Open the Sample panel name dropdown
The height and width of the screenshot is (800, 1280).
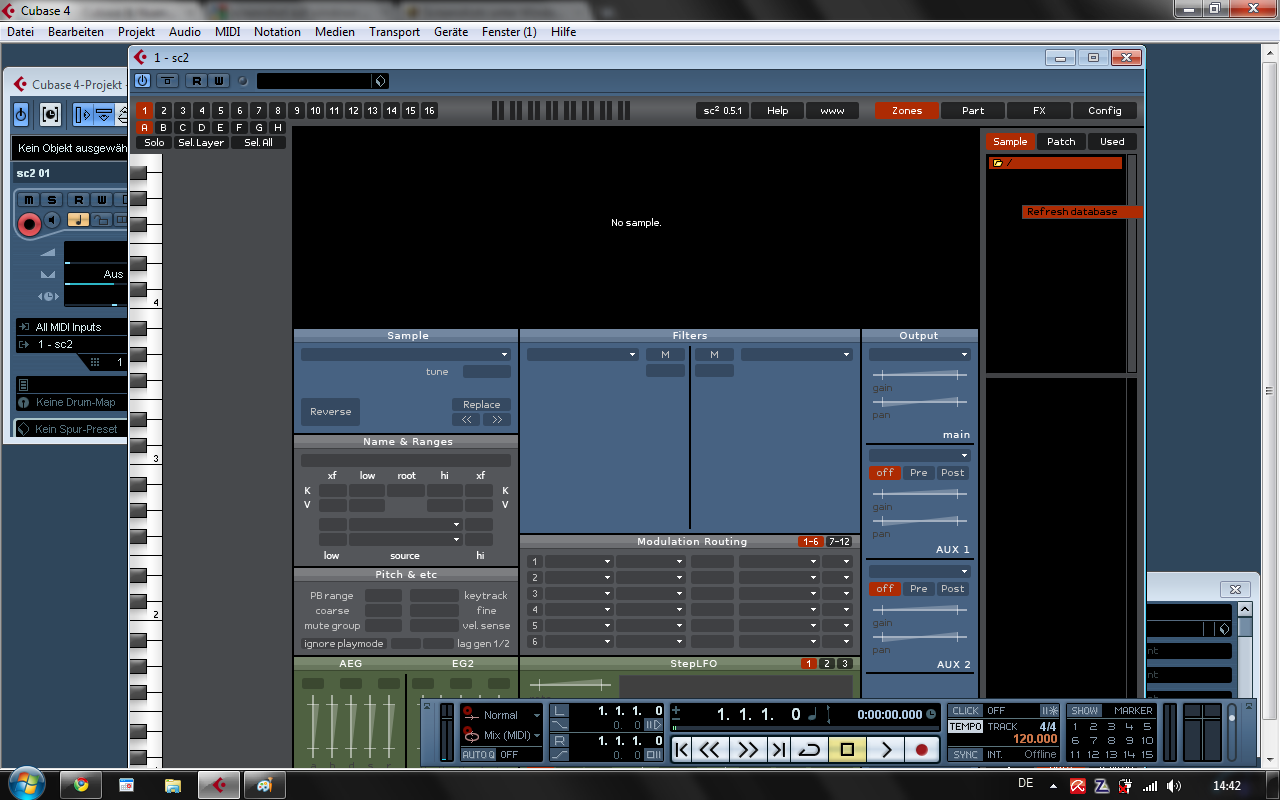406,354
